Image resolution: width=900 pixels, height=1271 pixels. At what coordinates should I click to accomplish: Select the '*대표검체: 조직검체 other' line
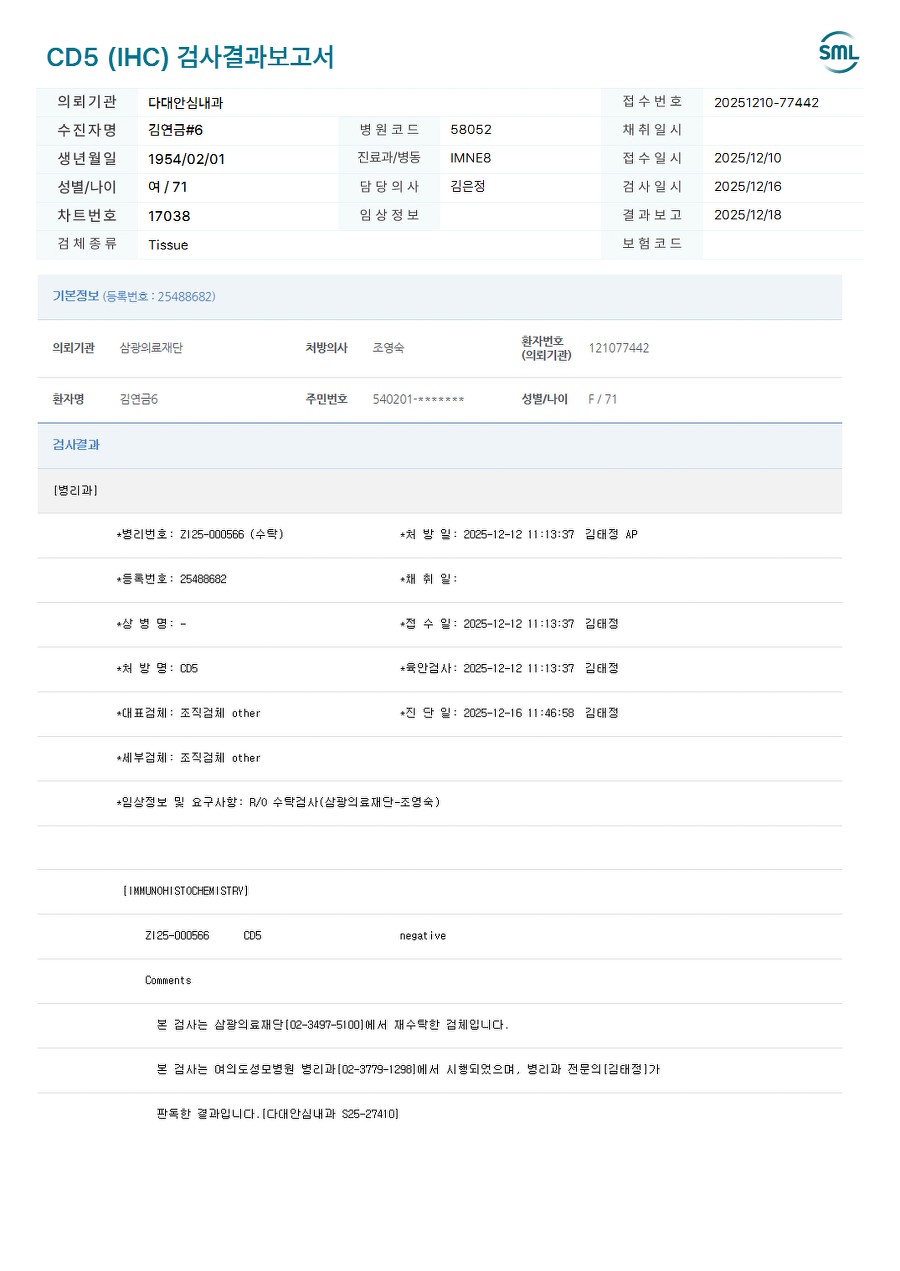188,713
